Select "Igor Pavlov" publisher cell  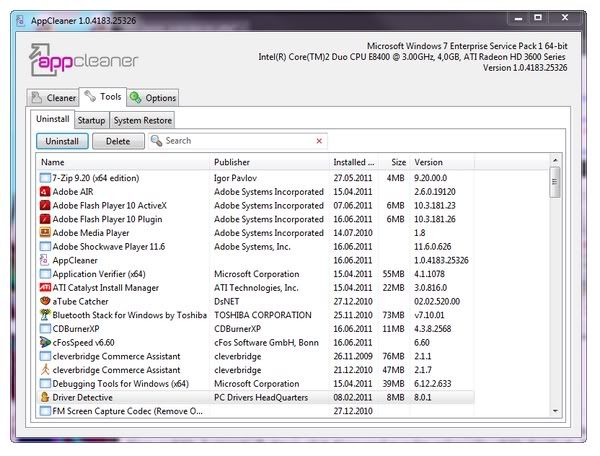coord(235,178)
